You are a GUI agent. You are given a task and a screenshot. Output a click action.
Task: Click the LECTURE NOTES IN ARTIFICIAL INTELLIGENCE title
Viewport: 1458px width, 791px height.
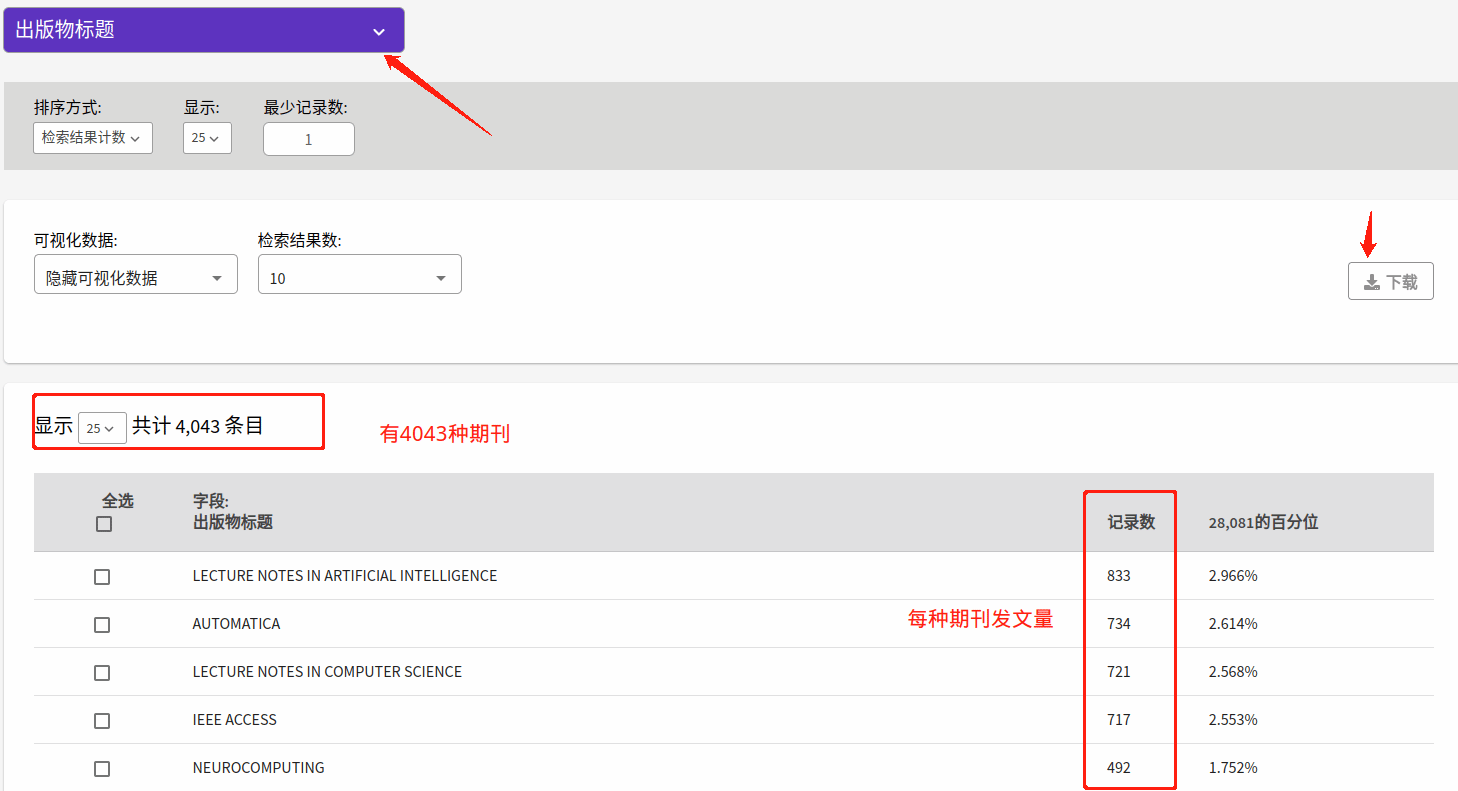[x=345, y=576]
